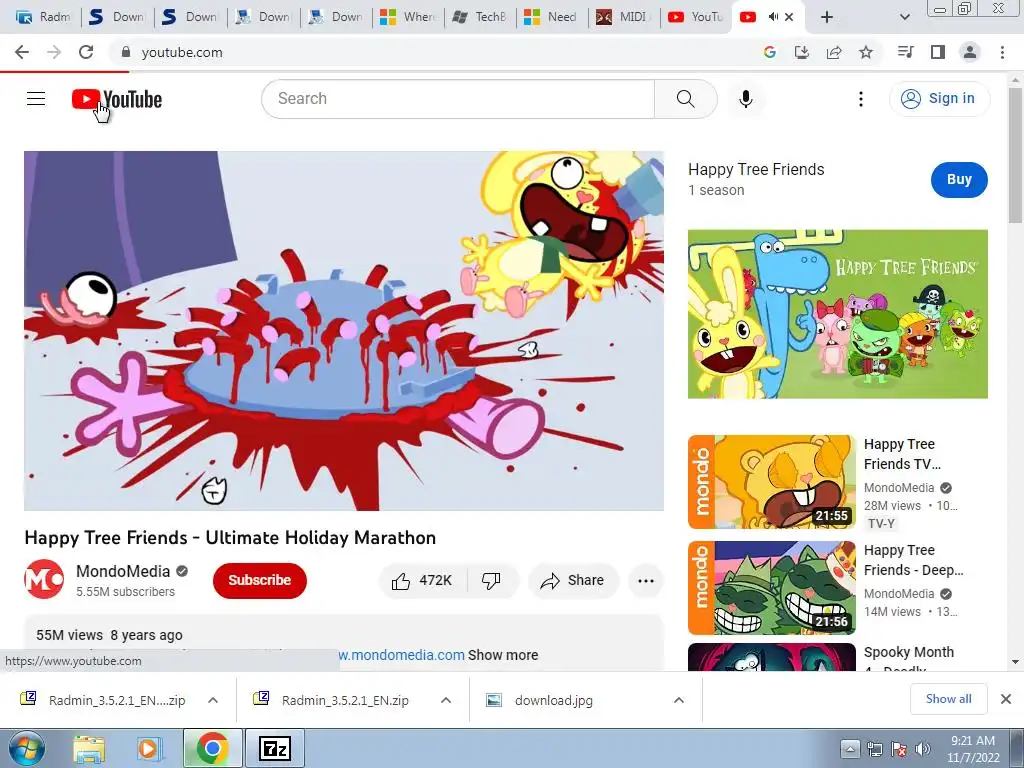Switch to the Radmin tab
The image size is (1024, 768).
tap(43, 17)
